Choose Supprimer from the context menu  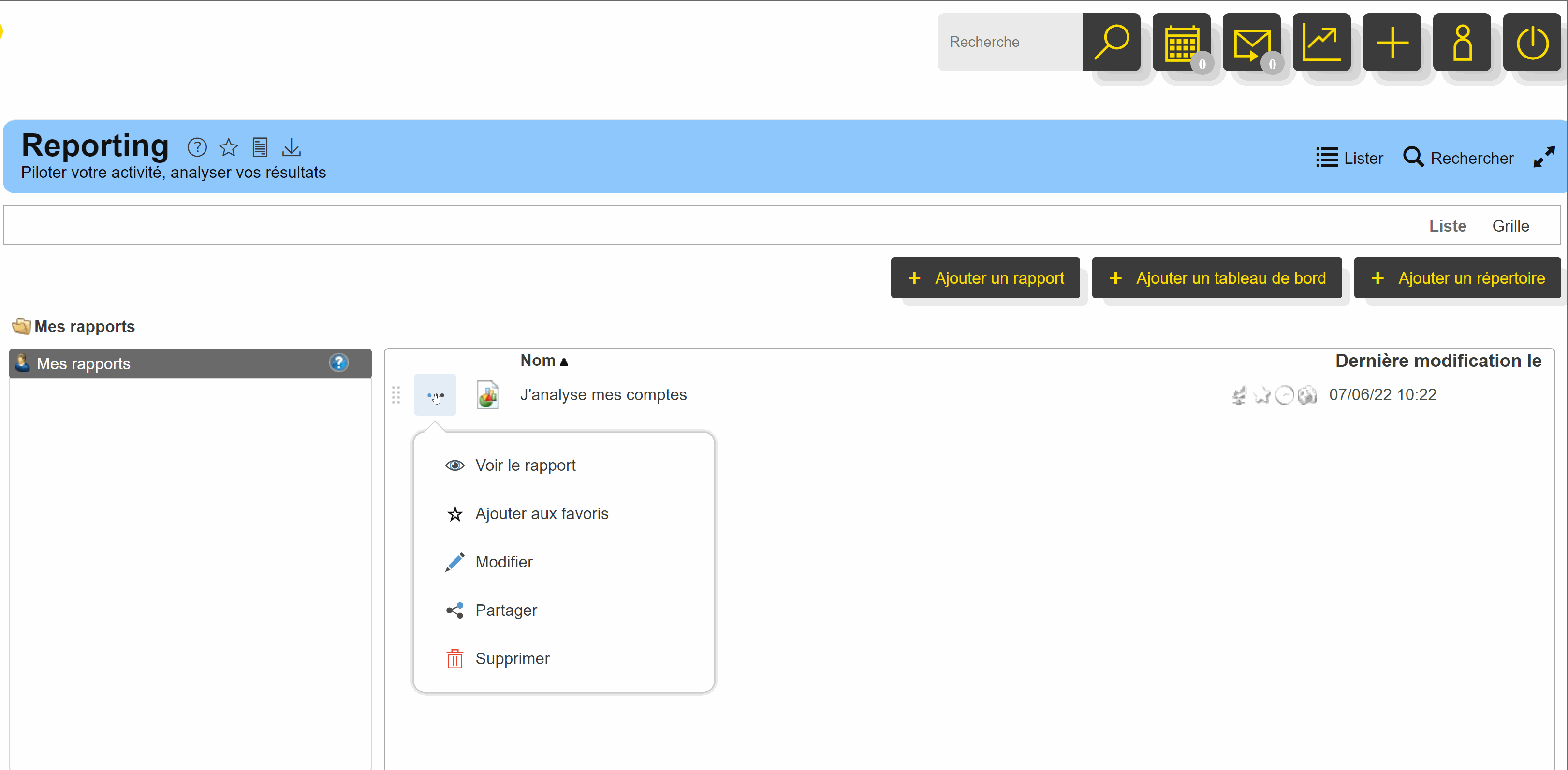[x=512, y=659]
